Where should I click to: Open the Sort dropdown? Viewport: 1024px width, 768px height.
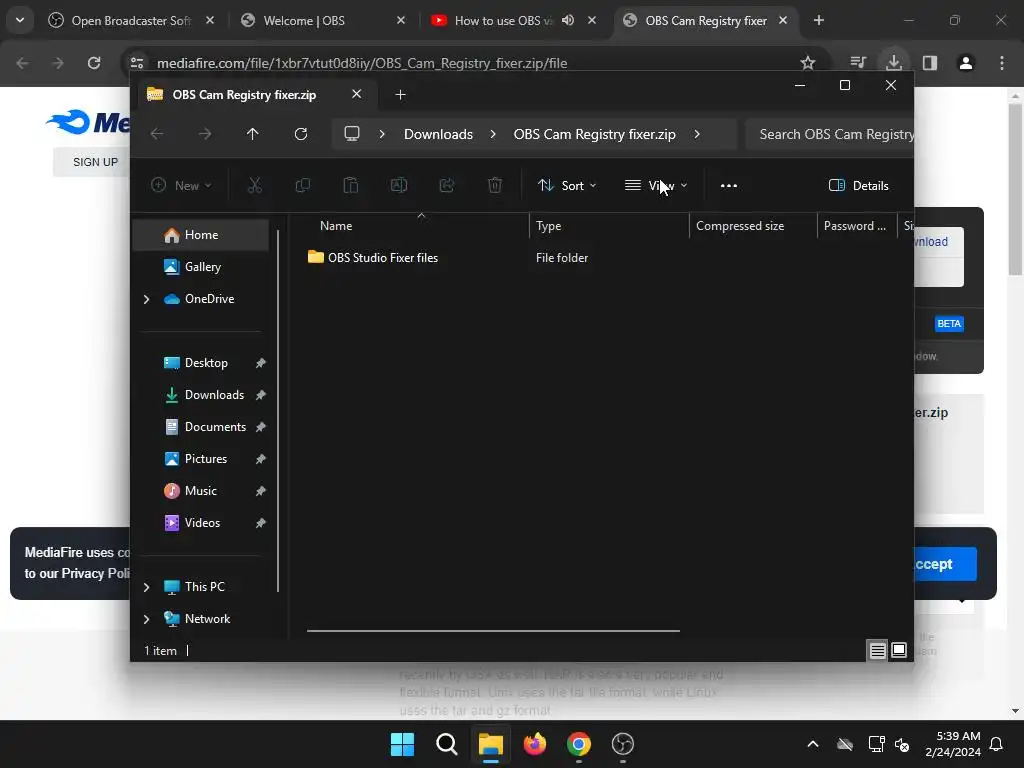pos(567,185)
